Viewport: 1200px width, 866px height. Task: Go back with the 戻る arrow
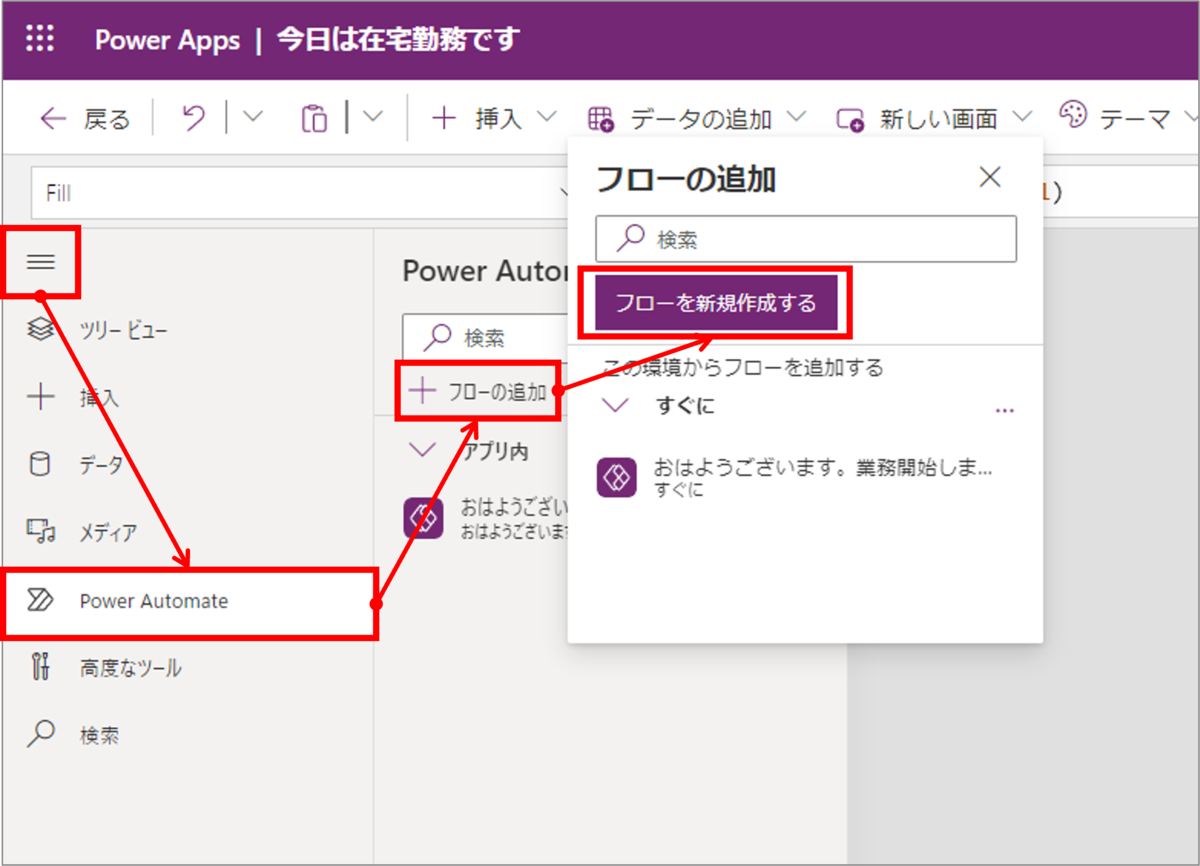(85, 120)
